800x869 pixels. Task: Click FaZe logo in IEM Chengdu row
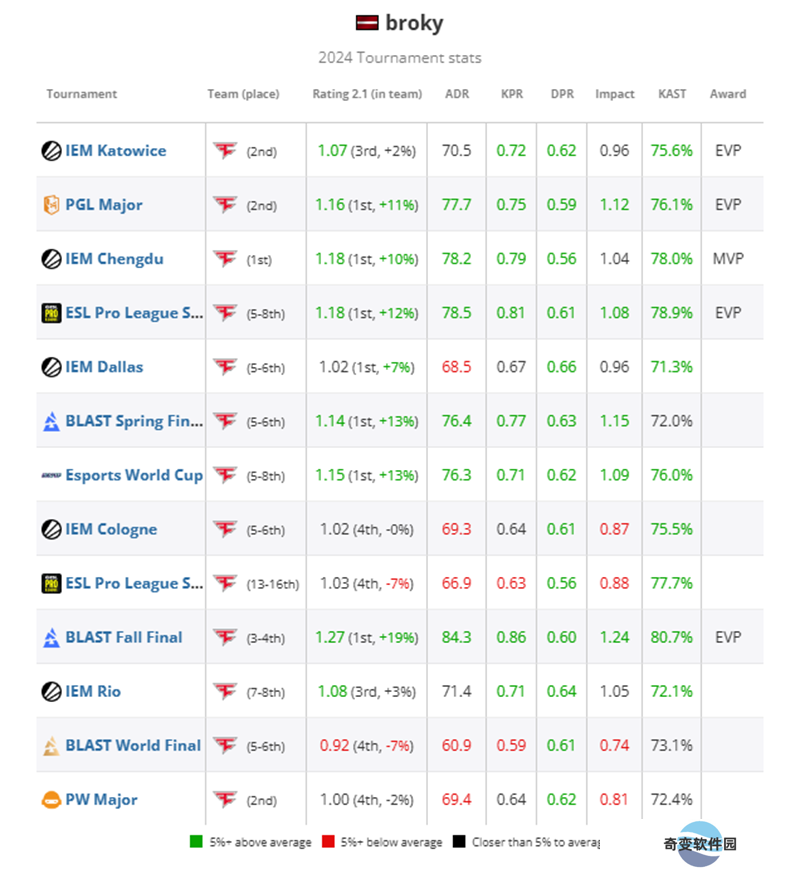point(226,258)
